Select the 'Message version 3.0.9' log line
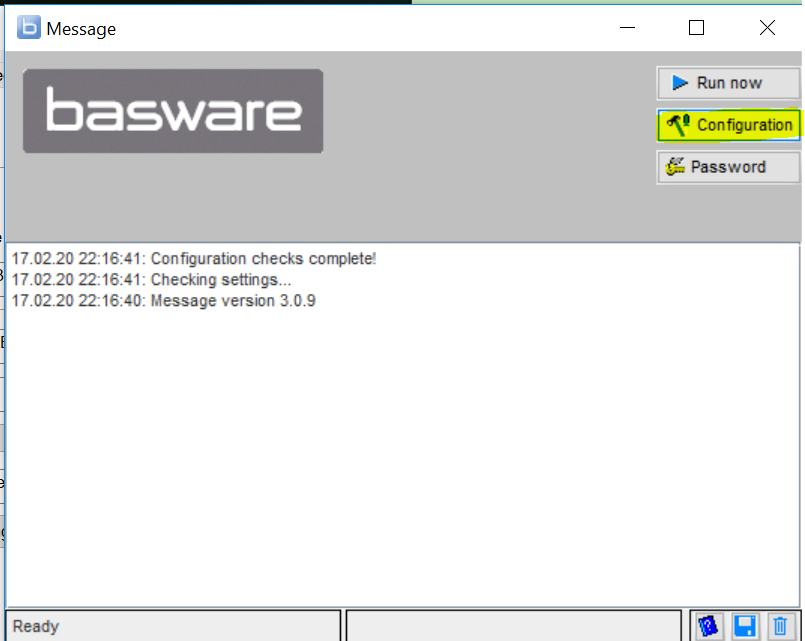The width and height of the screenshot is (805, 641). [164, 301]
